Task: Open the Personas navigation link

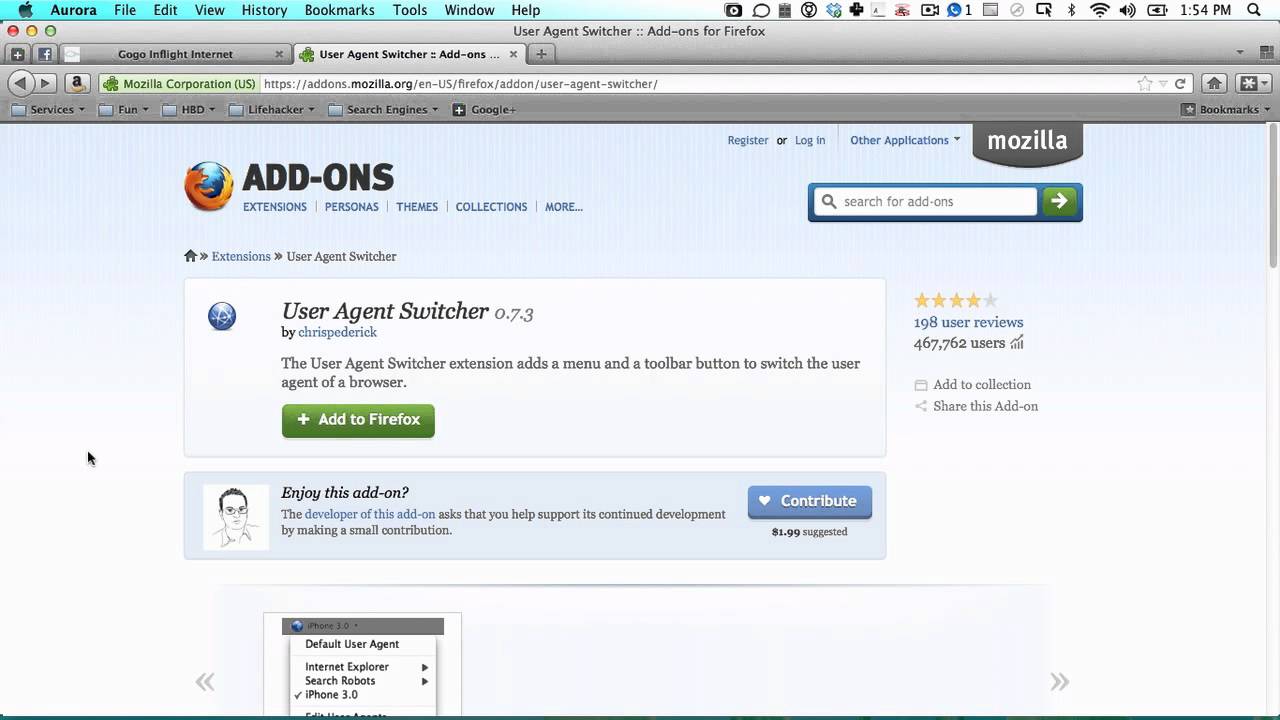Action: pyautogui.click(x=352, y=207)
